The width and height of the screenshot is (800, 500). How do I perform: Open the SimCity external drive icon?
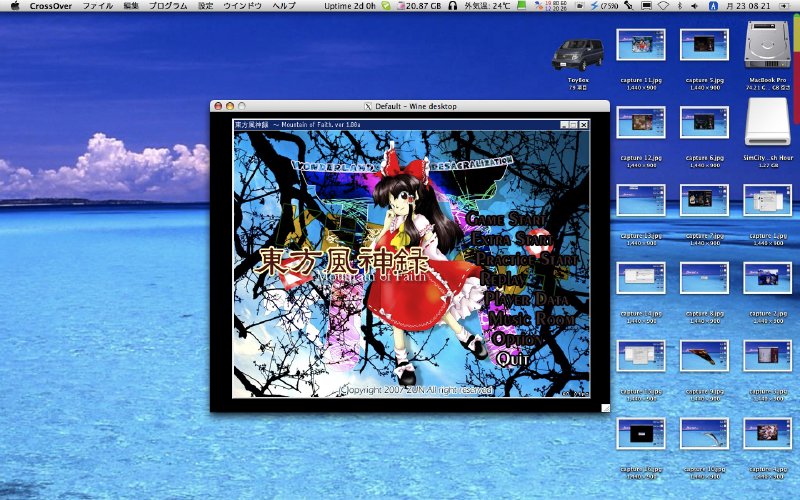[767, 121]
